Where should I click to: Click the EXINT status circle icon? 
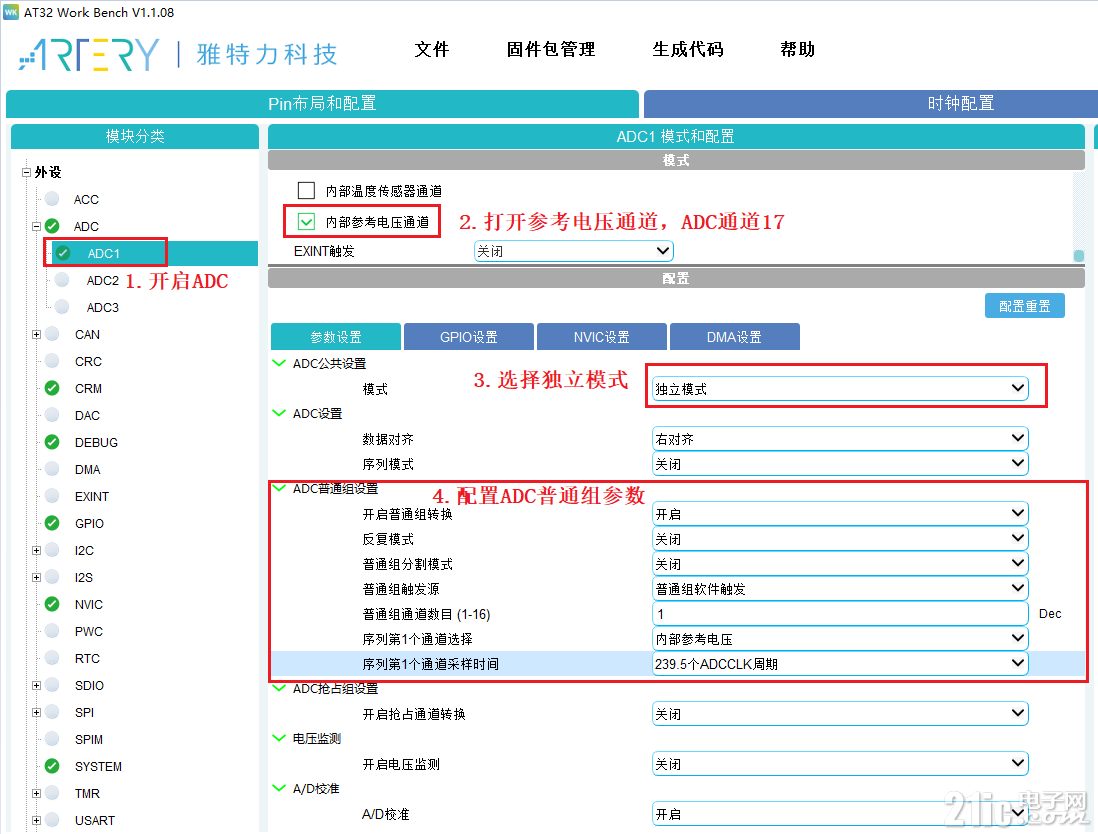tap(52, 496)
